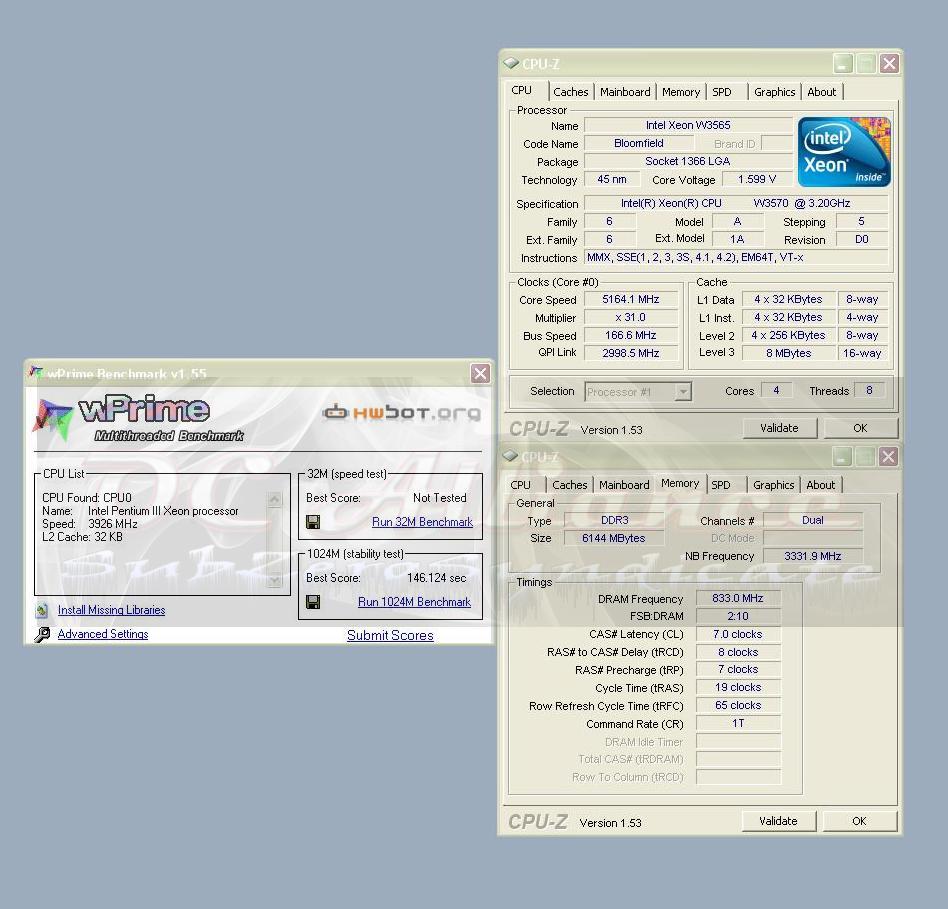Open Graphics tab in lower CPU-Z window

pos(773,485)
